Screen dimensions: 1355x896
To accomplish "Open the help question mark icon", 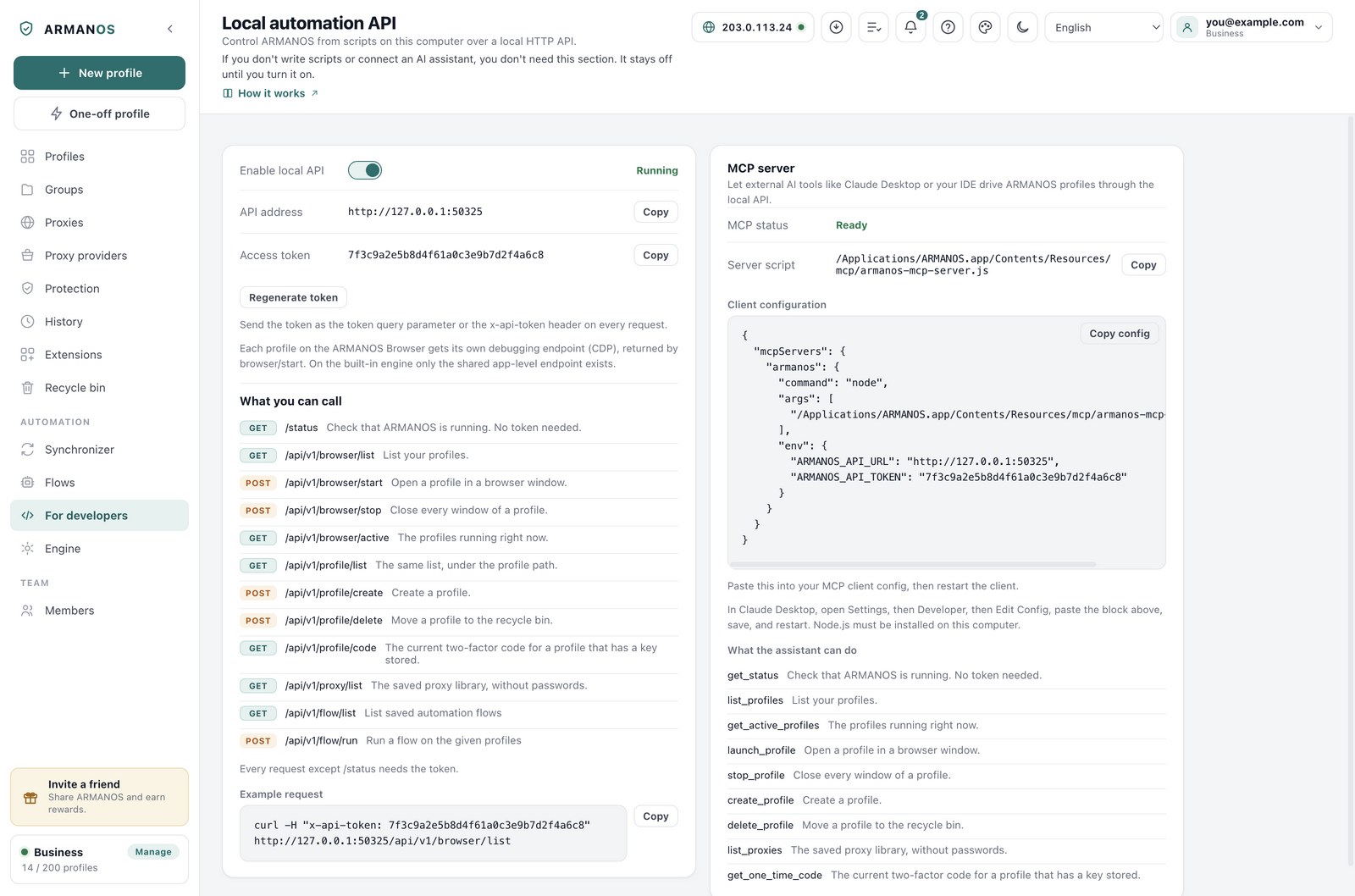I will [948, 27].
